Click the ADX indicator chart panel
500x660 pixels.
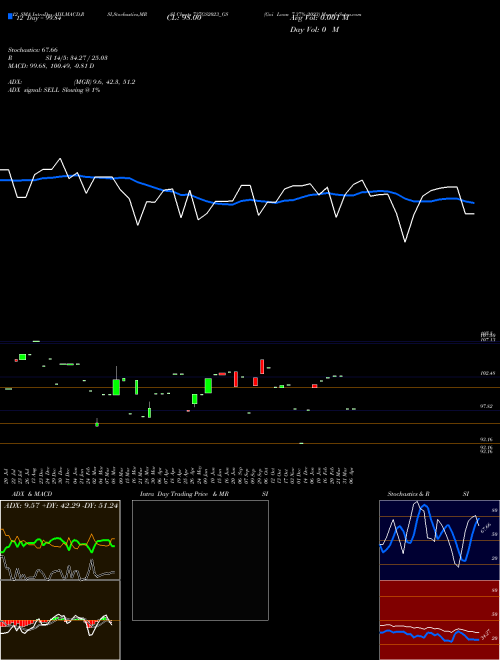click(60, 540)
